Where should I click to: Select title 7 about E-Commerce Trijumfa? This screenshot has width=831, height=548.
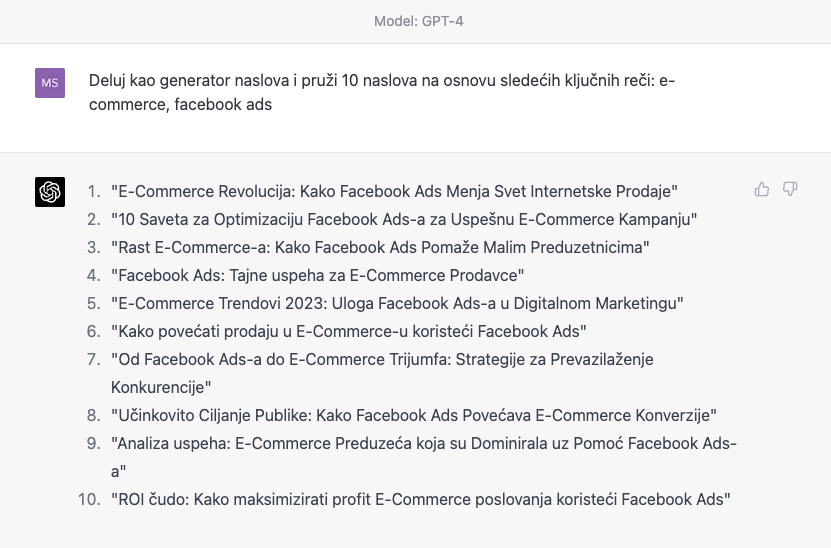coord(382,373)
